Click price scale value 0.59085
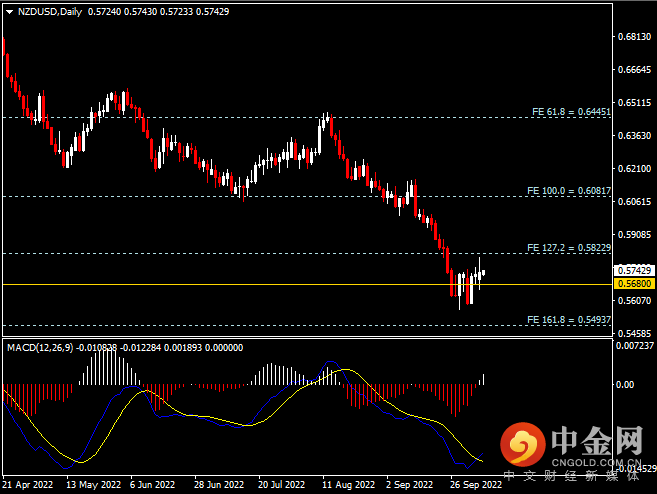The image size is (657, 494). [634, 235]
